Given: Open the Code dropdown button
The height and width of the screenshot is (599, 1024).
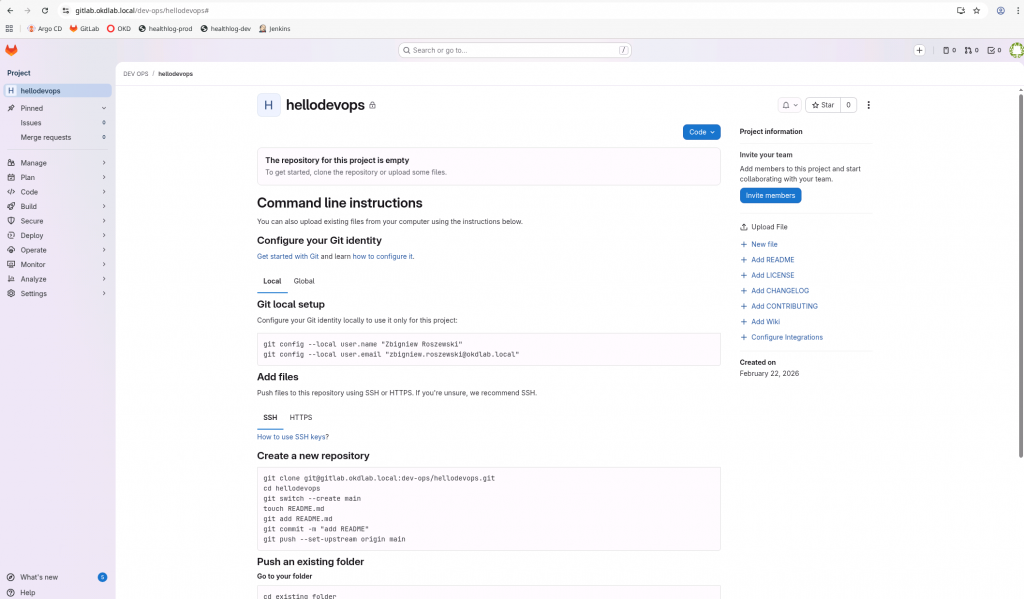Looking at the screenshot, I should [x=701, y=132].
